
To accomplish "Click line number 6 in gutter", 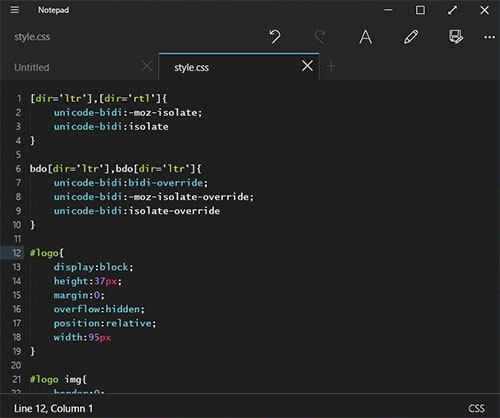I will point(19,169).
